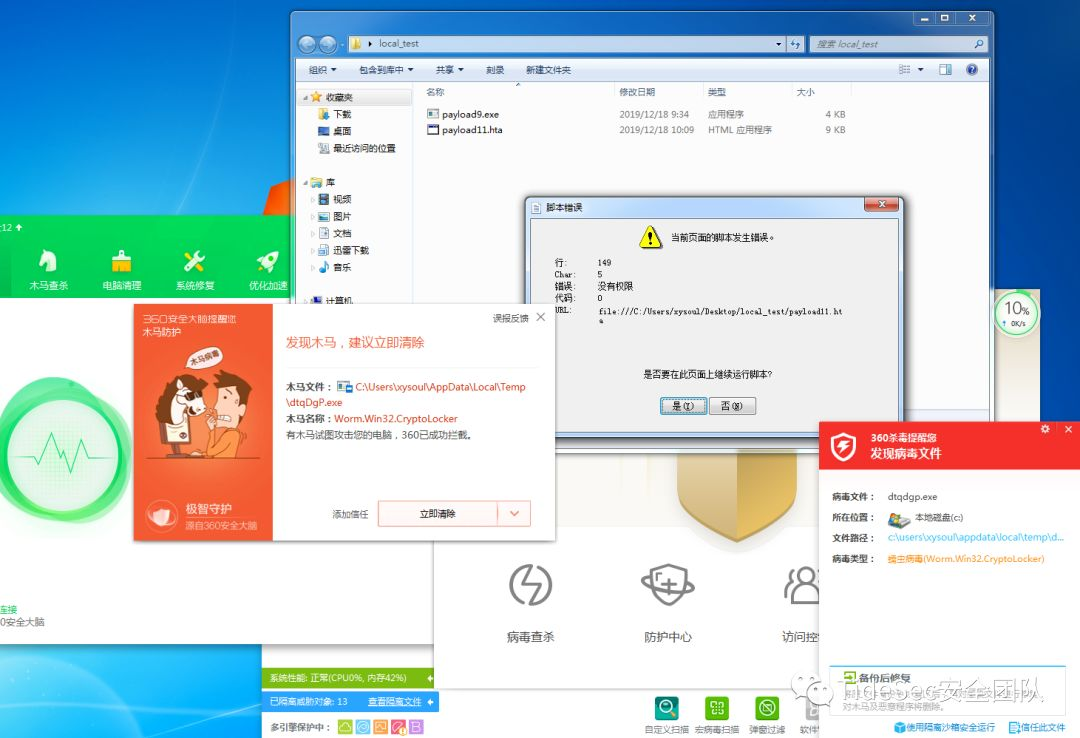Open 查看隔离文件 link
The height and width of the screenshot is (738, 1080).
click(395, 701)
